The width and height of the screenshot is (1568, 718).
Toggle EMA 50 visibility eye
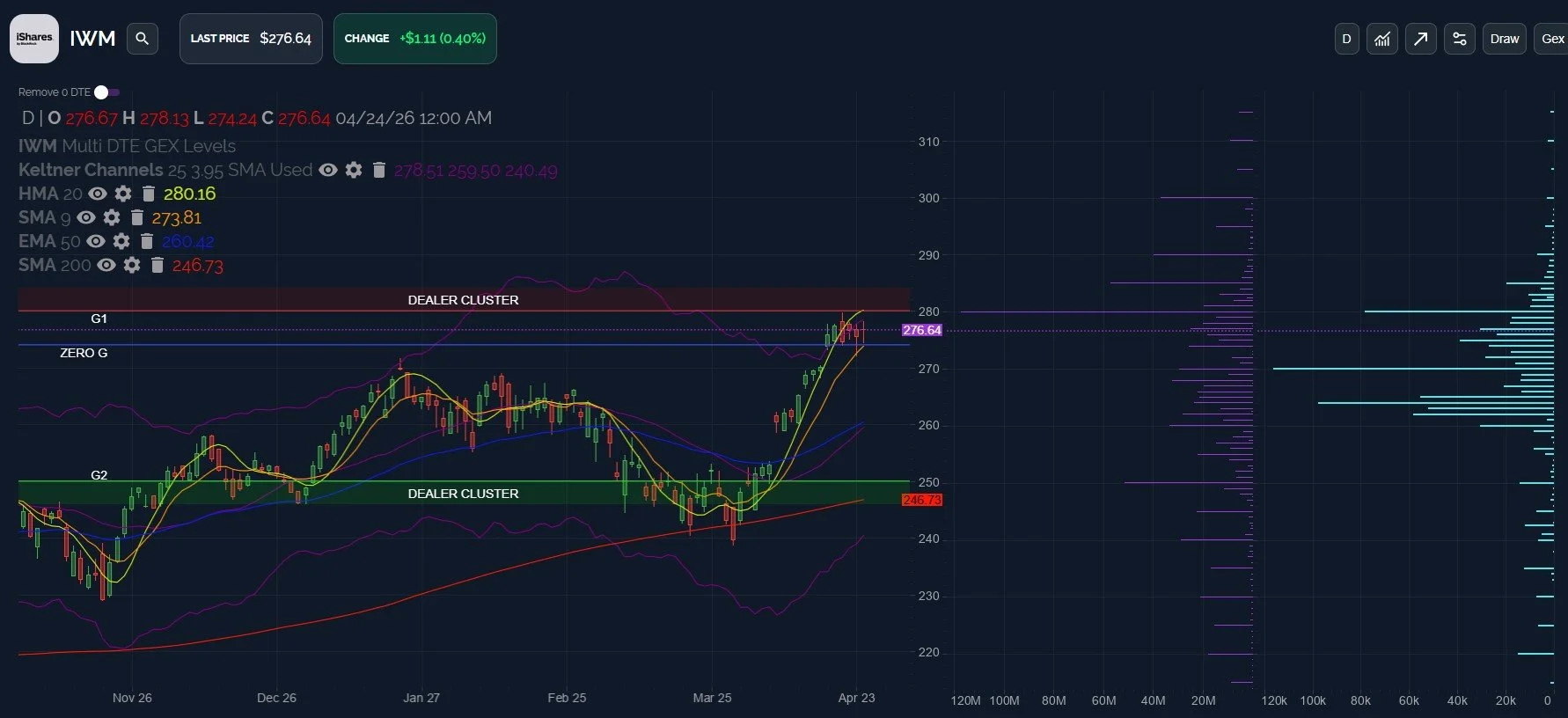point(96,241)
